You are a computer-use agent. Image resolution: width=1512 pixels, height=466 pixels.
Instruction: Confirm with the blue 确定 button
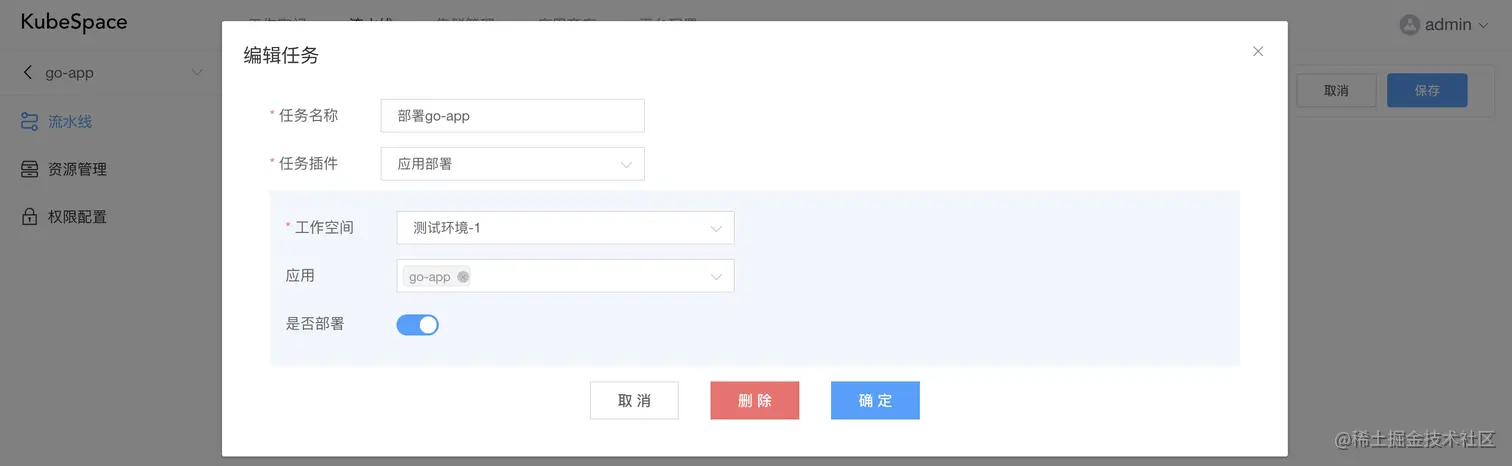tap(875, 400)
